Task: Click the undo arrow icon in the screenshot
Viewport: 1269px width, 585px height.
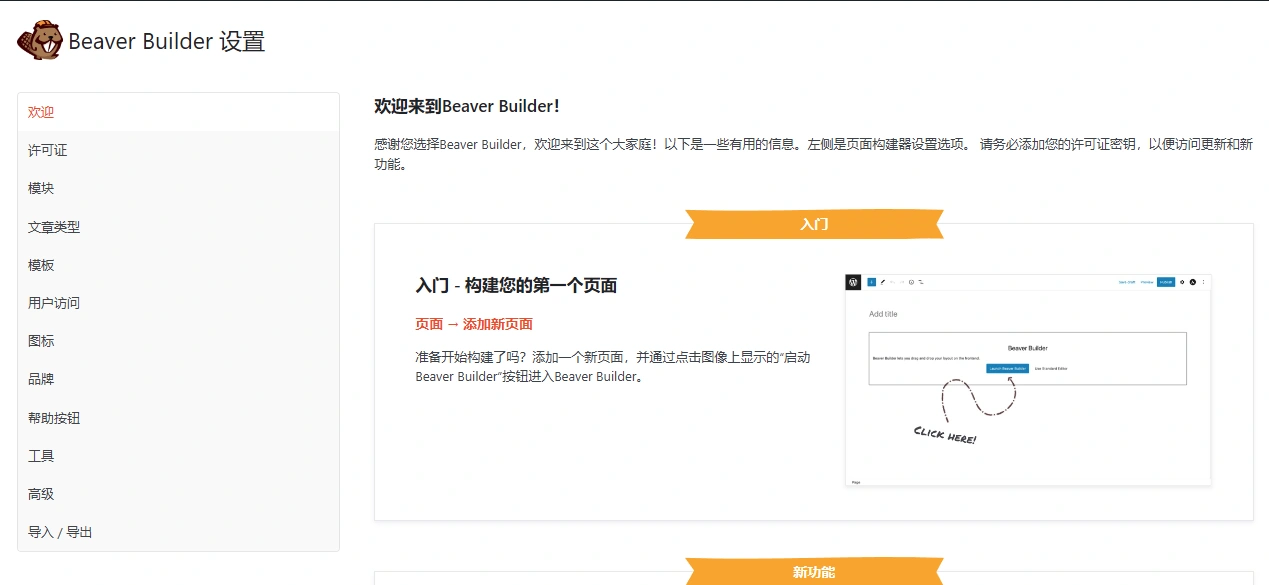Action: coord(891,282)
